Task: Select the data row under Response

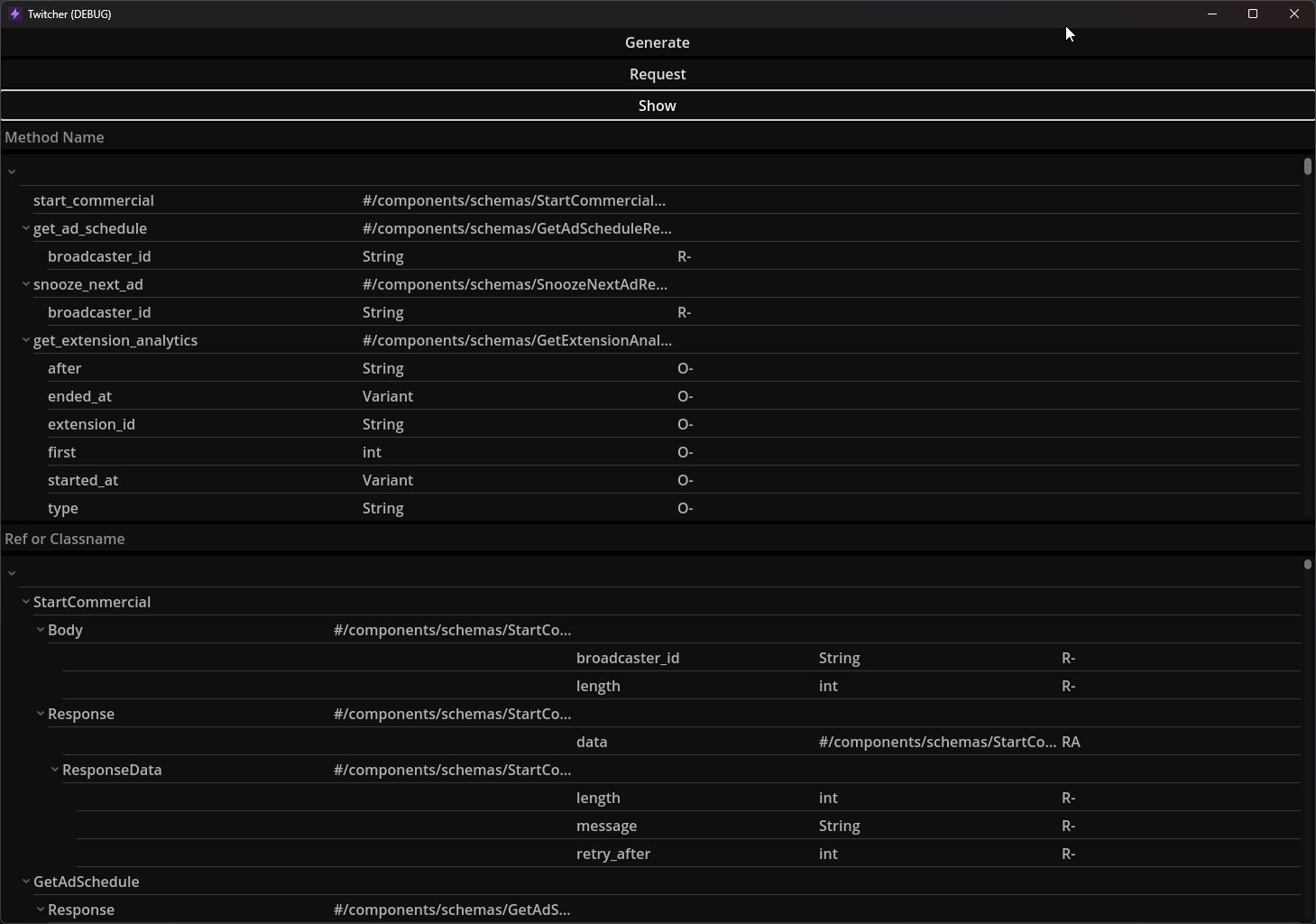Action: tap(592, 742)
